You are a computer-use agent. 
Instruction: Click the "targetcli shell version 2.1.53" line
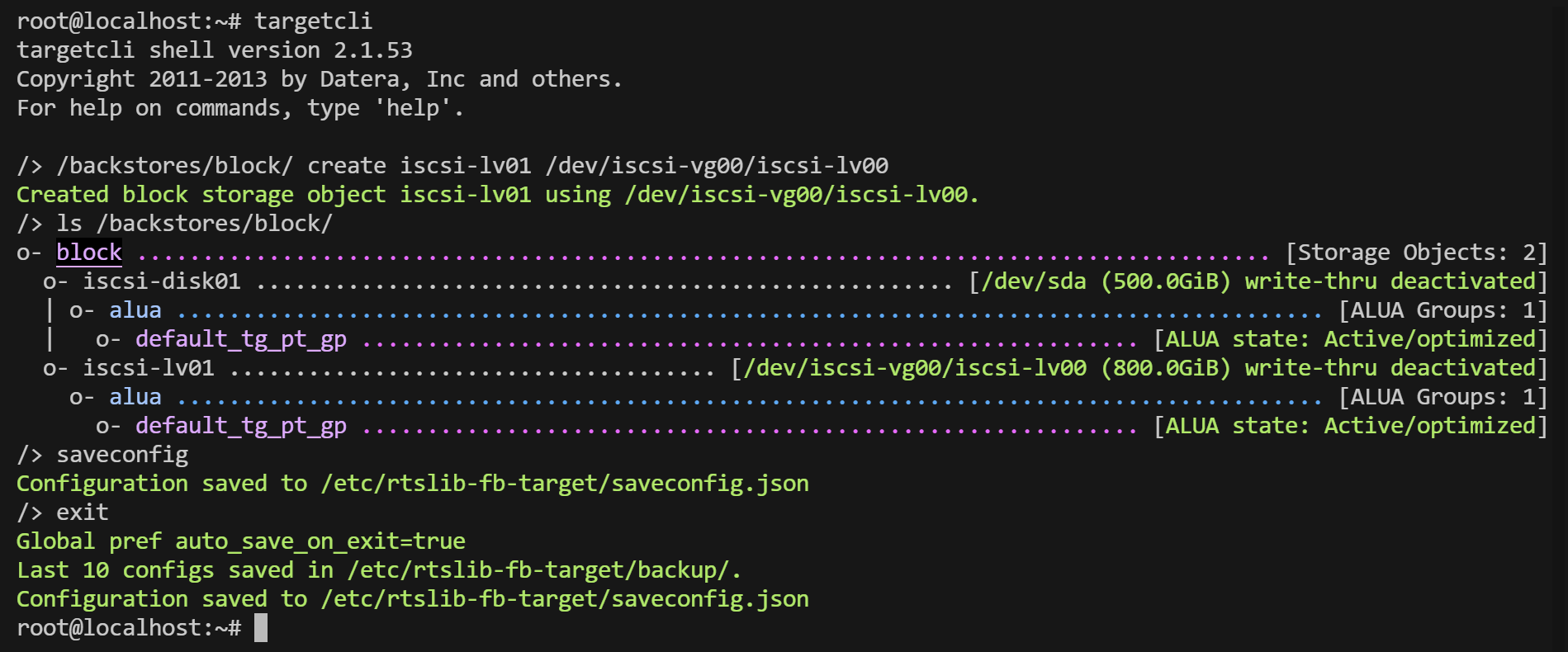(215, 50)
